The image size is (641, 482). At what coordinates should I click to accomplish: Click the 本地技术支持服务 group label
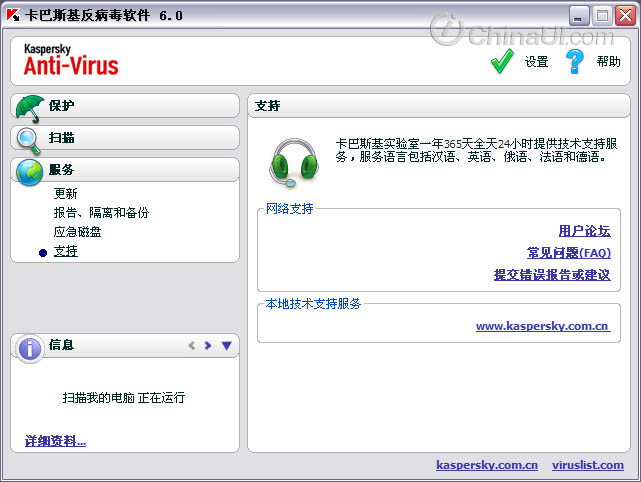(x=313, y=303)
